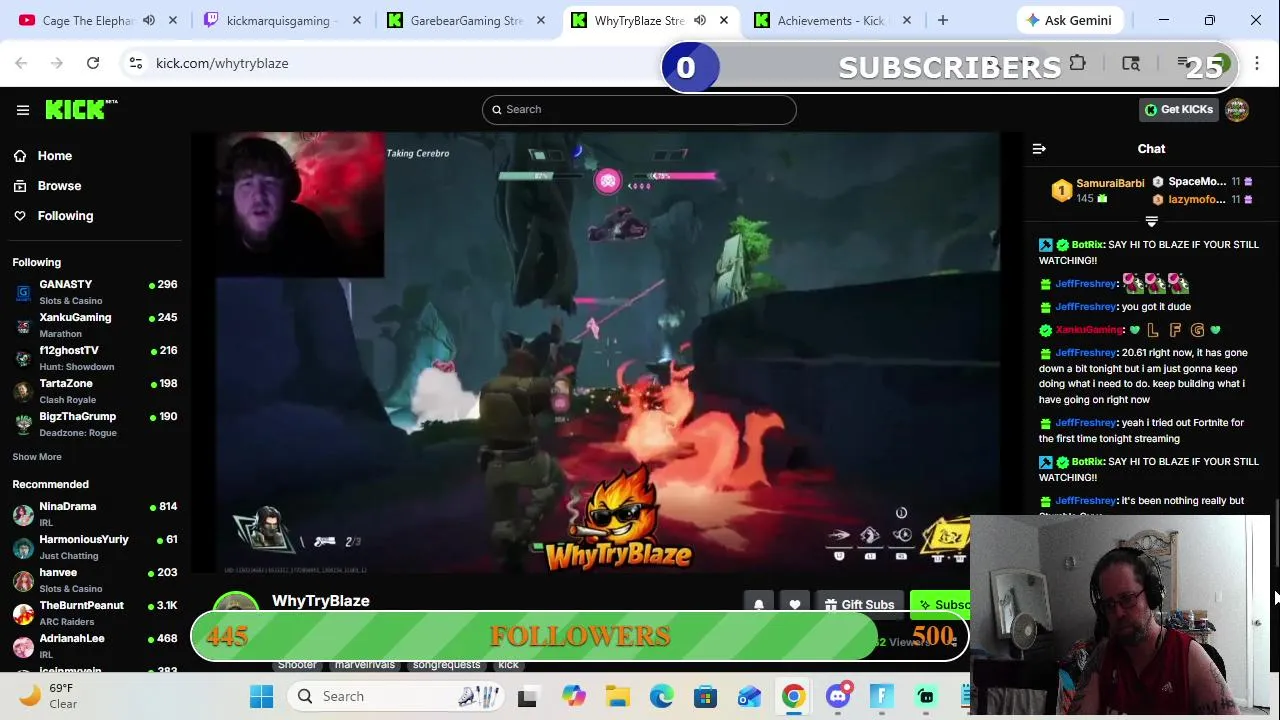Open Windows Start menu

point(262,696)
